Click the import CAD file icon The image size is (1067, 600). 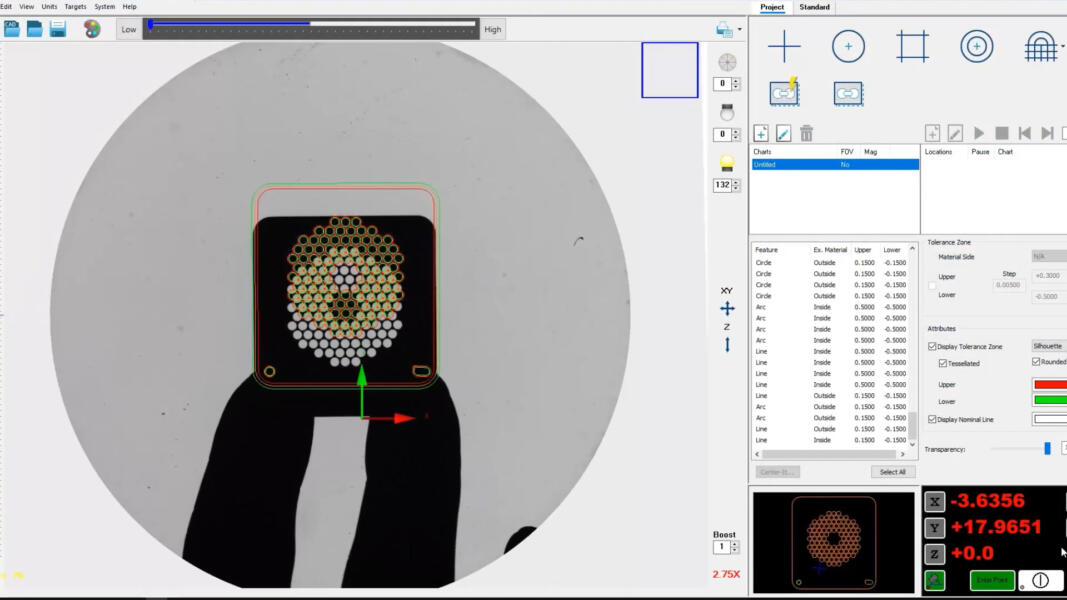click(x=12, y=29)
